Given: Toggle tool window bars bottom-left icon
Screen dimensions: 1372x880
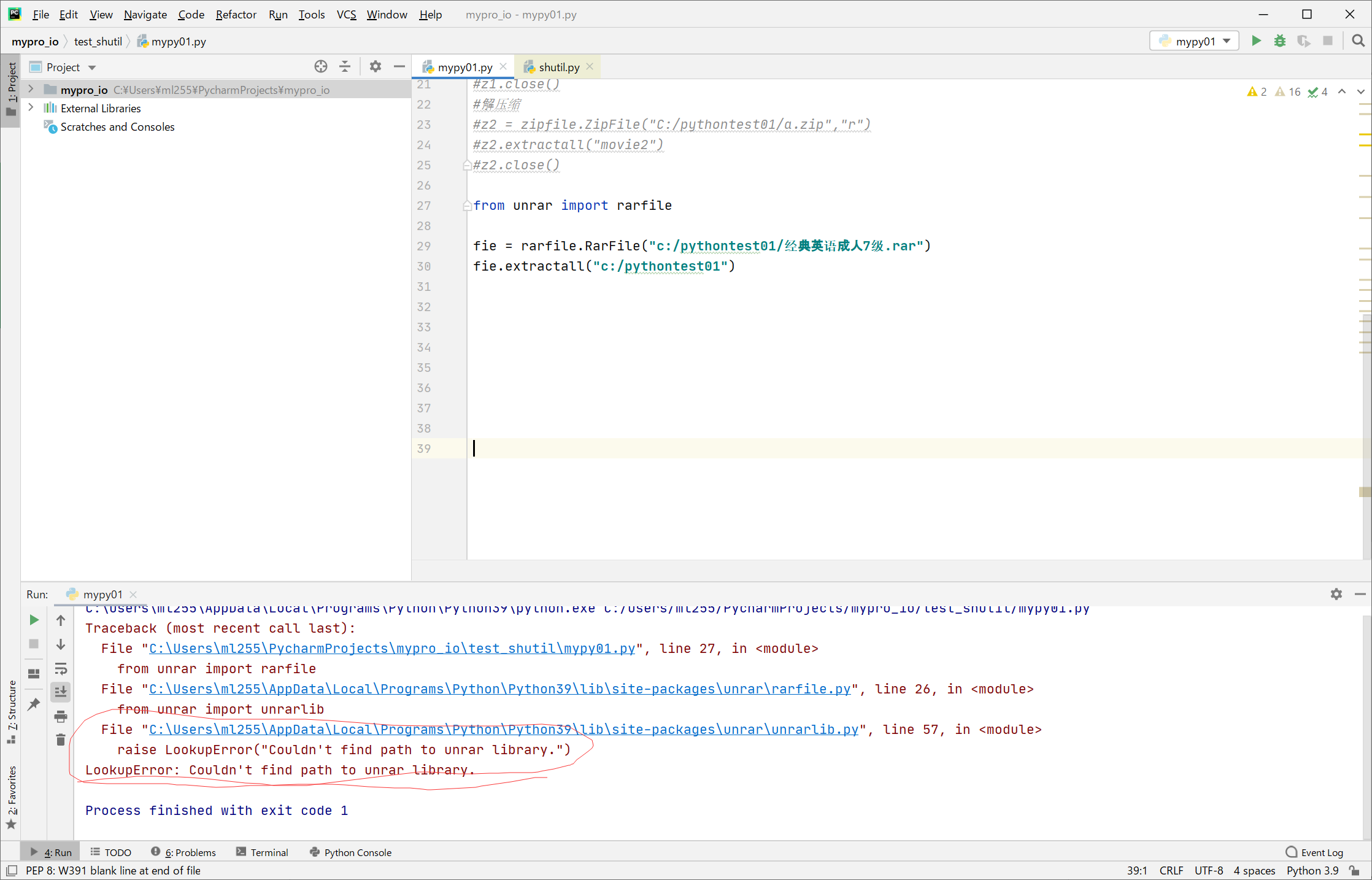Looking at the screenshot, I should coord(11,870).
